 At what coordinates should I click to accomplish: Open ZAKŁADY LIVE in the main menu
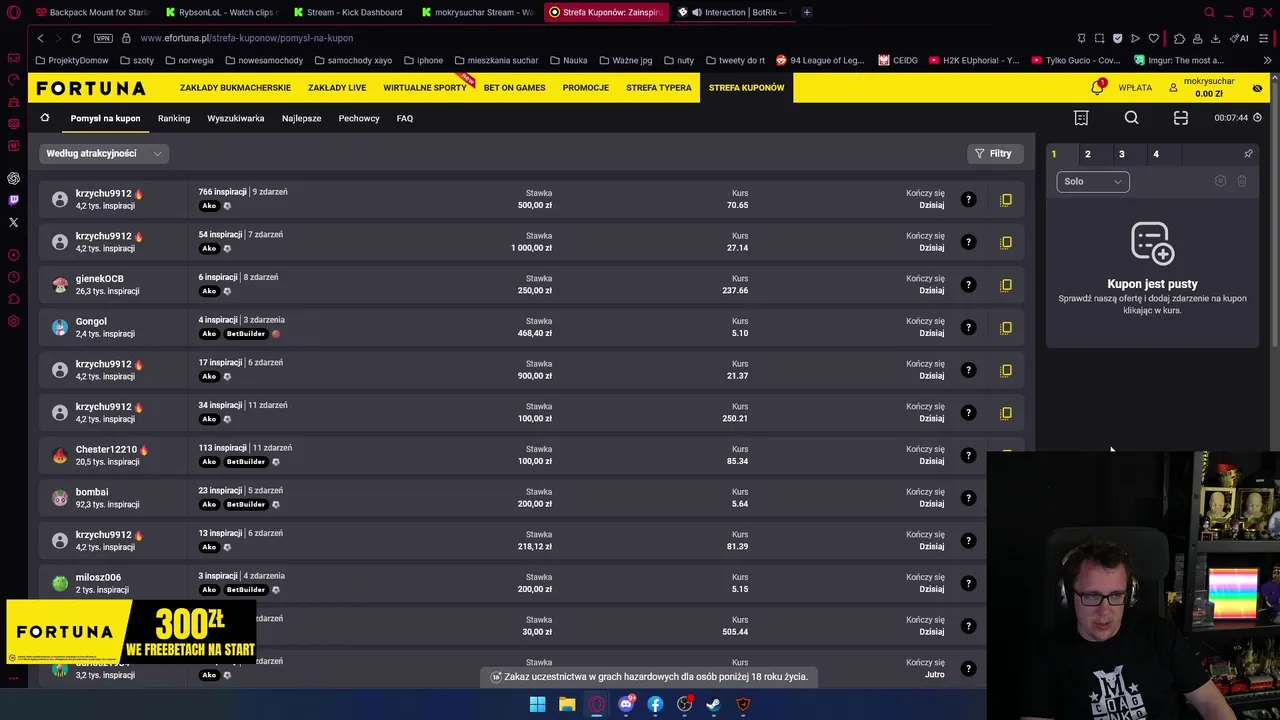coord(337,87)
